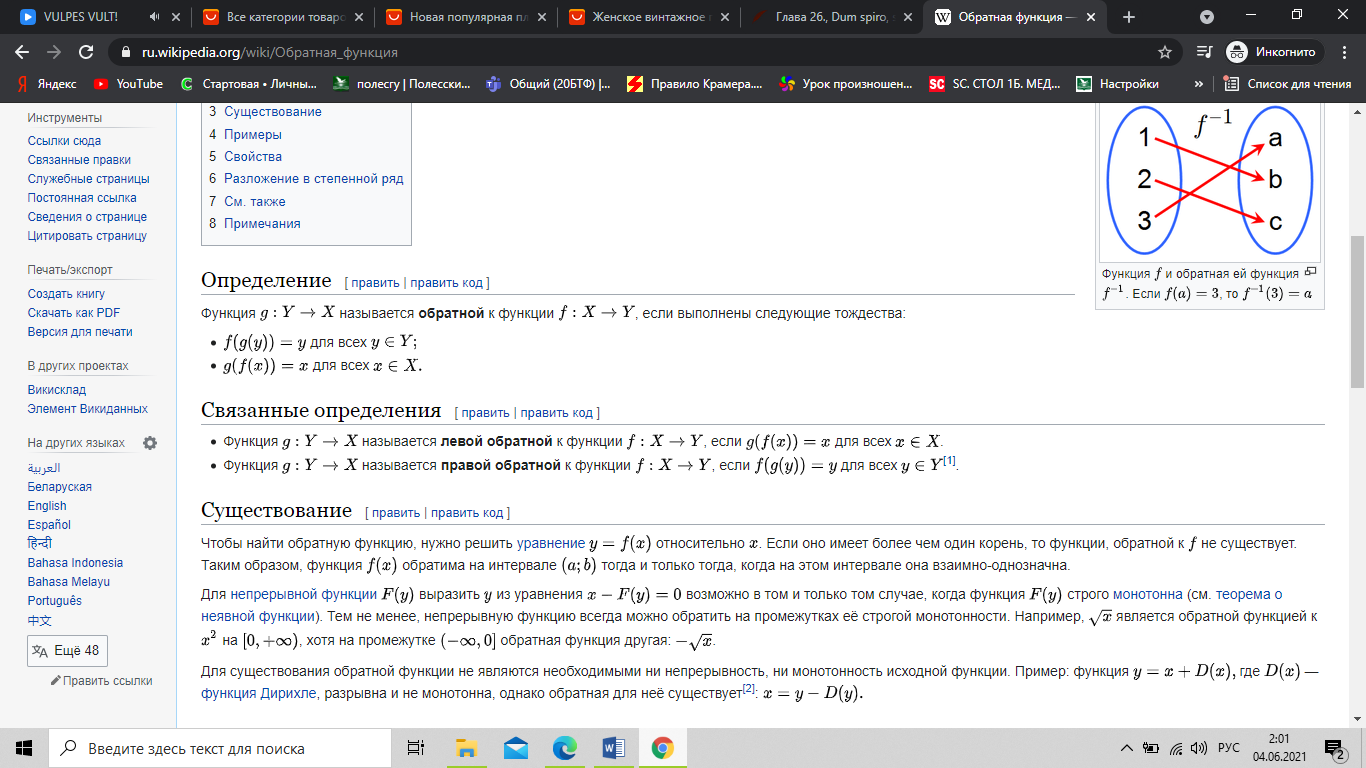Open Chrome icon in taskbar
Image resolution: width=1366 pixels, height=768 pixels.
coord(662,748)
